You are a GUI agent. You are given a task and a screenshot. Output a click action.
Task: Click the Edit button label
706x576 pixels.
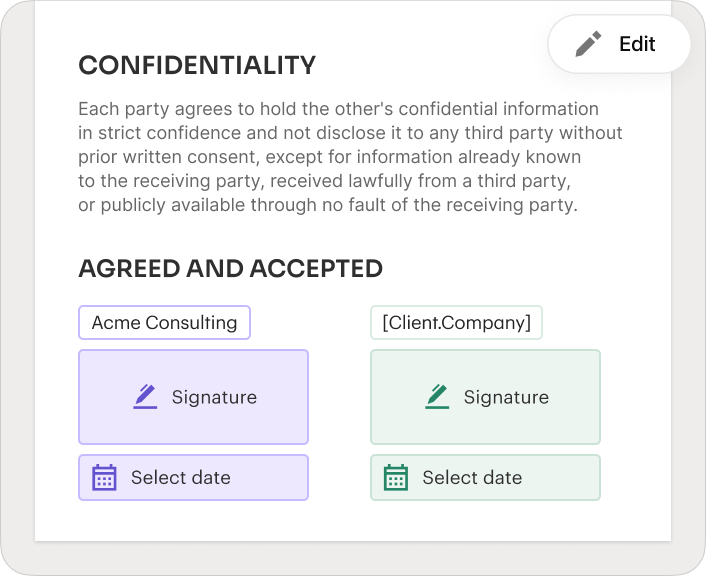tap(637, 44)
